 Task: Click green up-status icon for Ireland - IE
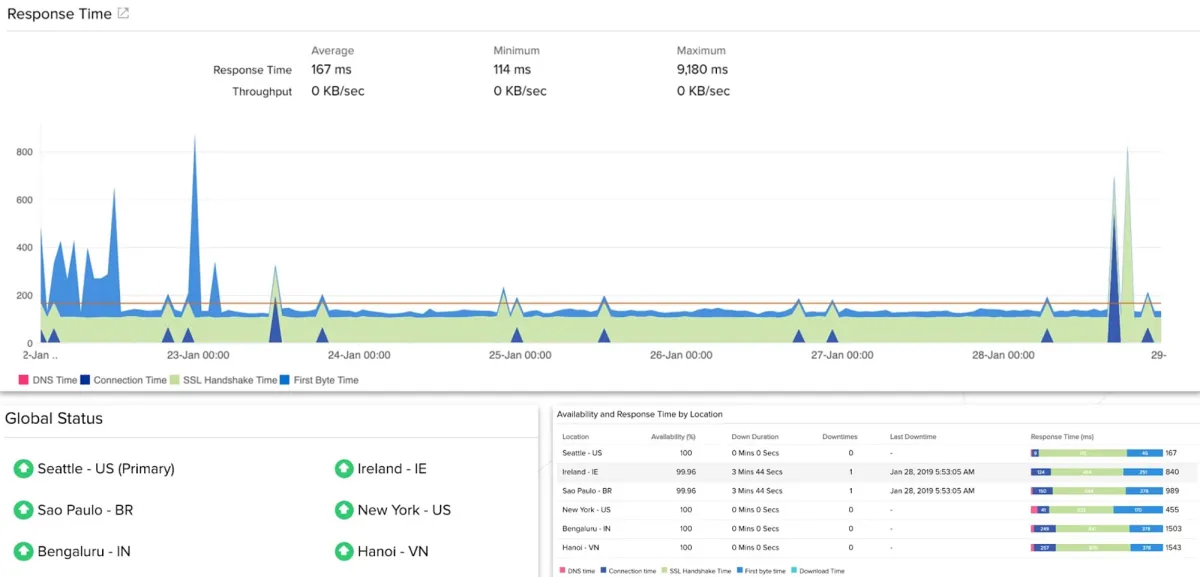pos(343,469)
